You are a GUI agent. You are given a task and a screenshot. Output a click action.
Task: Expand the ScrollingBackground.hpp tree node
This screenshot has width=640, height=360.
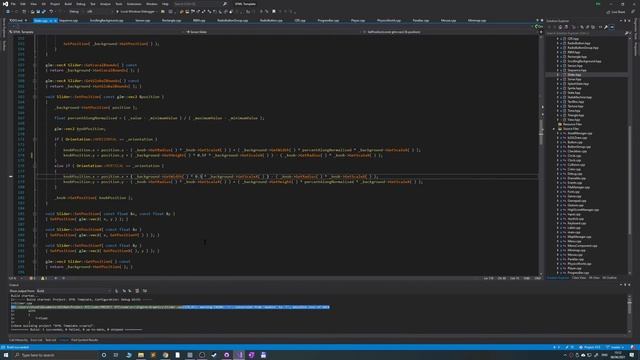(558, 61)
